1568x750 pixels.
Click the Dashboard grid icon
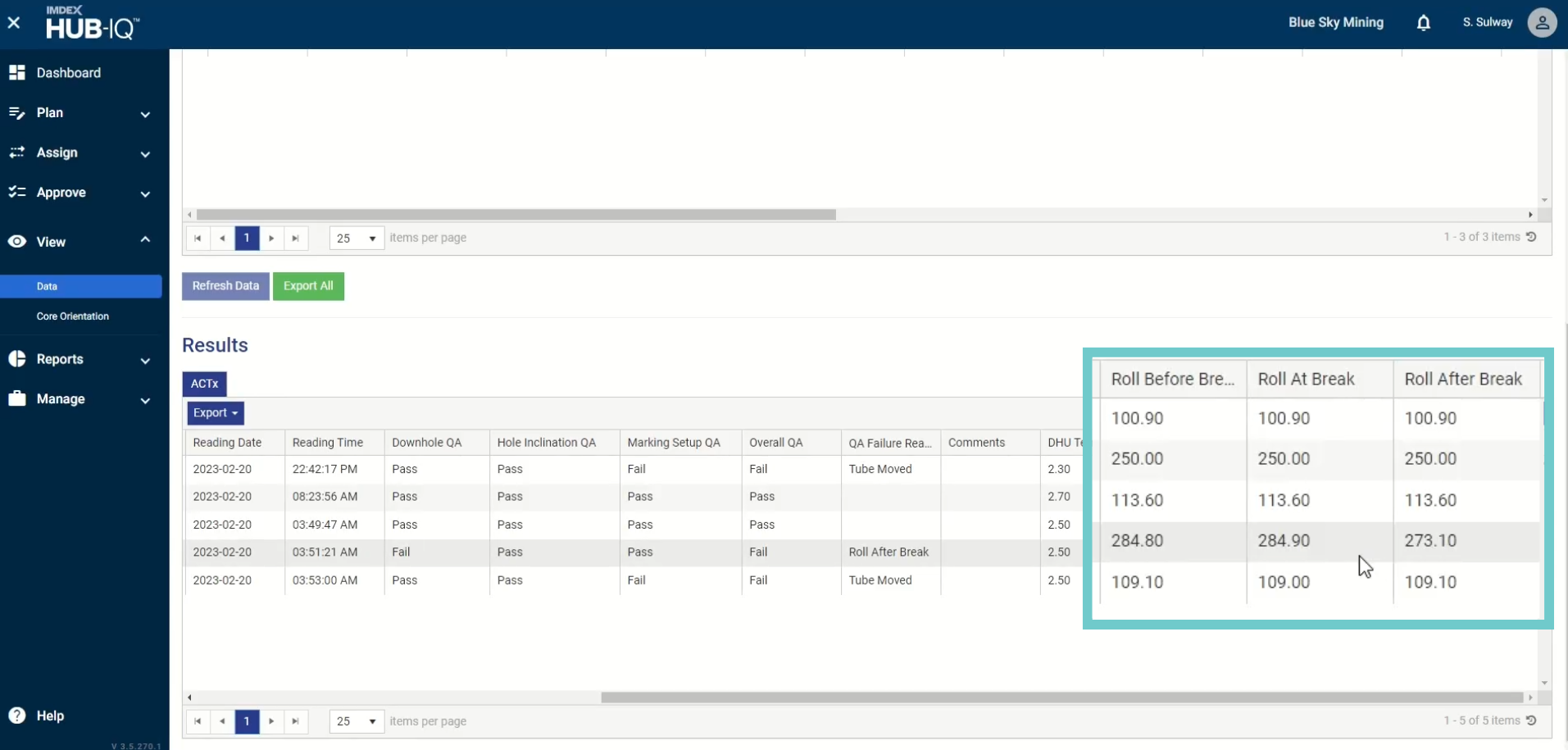coord(16,73)
